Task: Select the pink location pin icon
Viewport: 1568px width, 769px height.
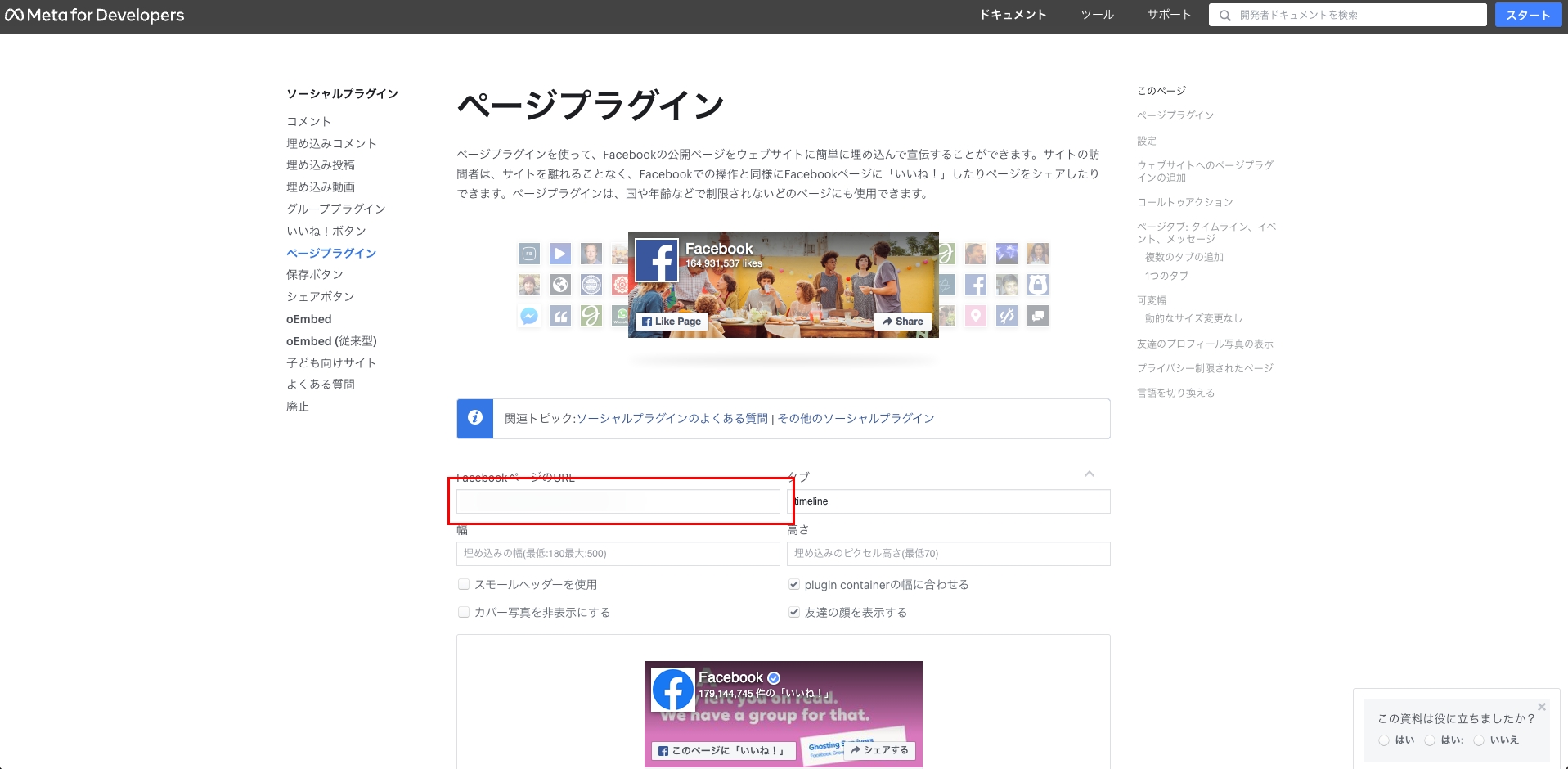Action: [x=975, y=316]
